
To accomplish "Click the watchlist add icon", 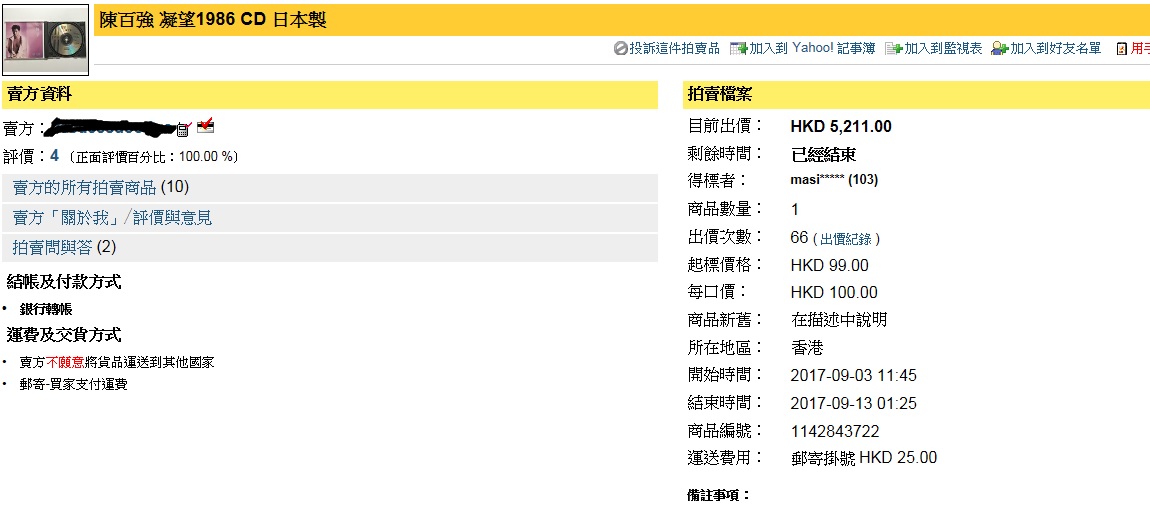I will pos(893,48).
